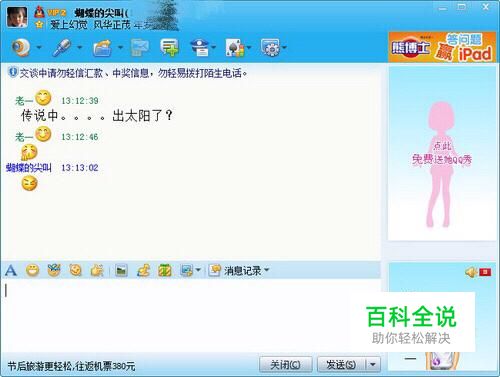500x377 pixels.
Task: Start a video call with webcam icon
Action: point(21,48)
